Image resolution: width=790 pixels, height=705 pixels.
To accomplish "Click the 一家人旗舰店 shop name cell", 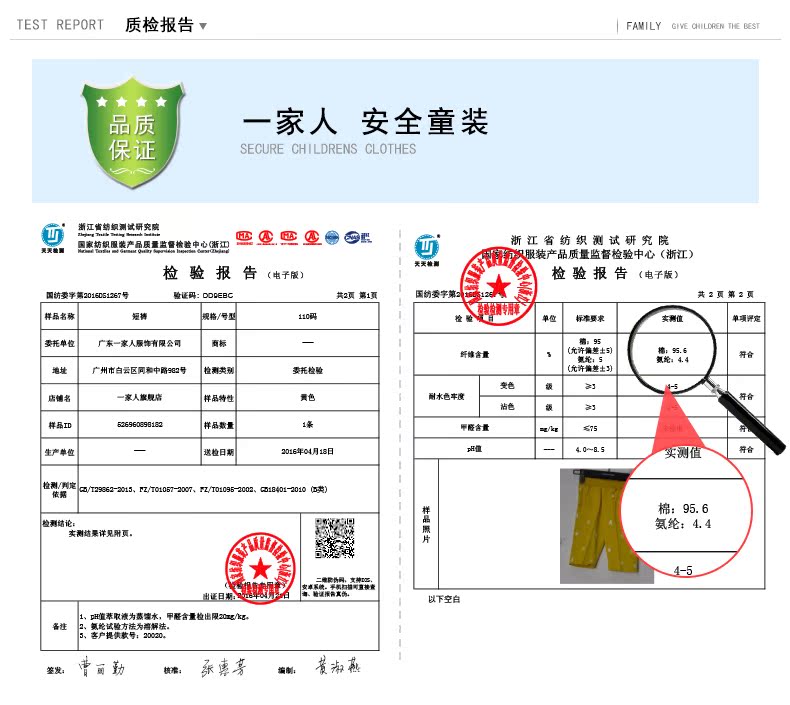I will pos(140,398).
